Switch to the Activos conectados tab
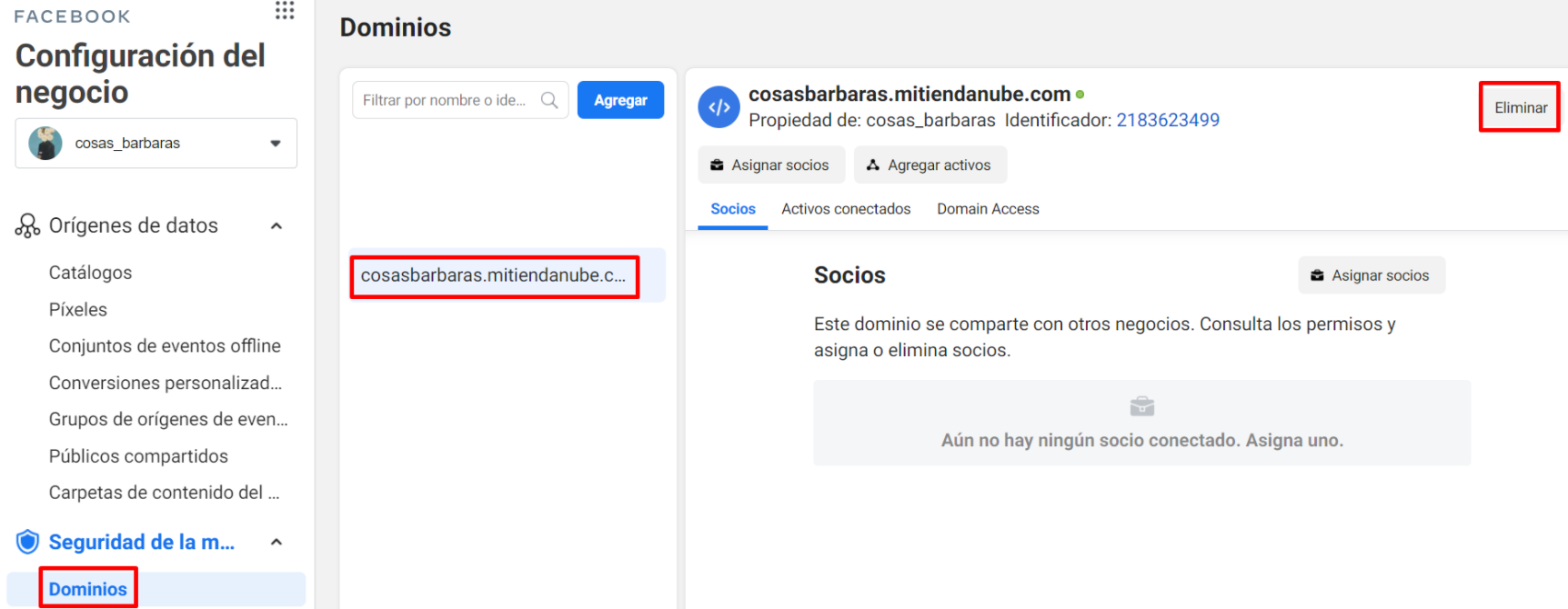Image resolution: width=1568 pixels, height=609 pixels. (x=846, y=209)
